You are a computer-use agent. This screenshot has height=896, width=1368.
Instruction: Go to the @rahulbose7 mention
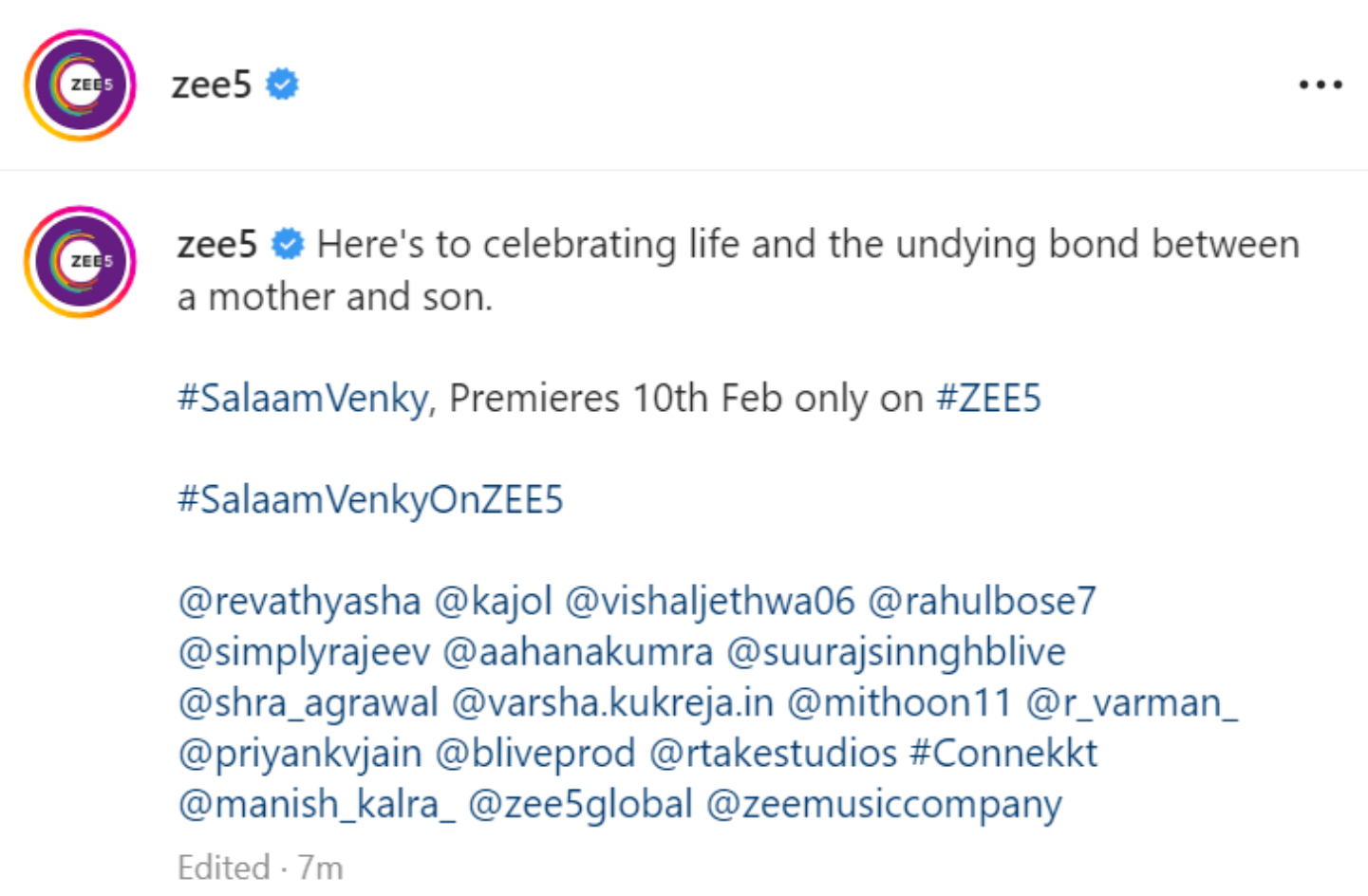(x=982, y=601)
